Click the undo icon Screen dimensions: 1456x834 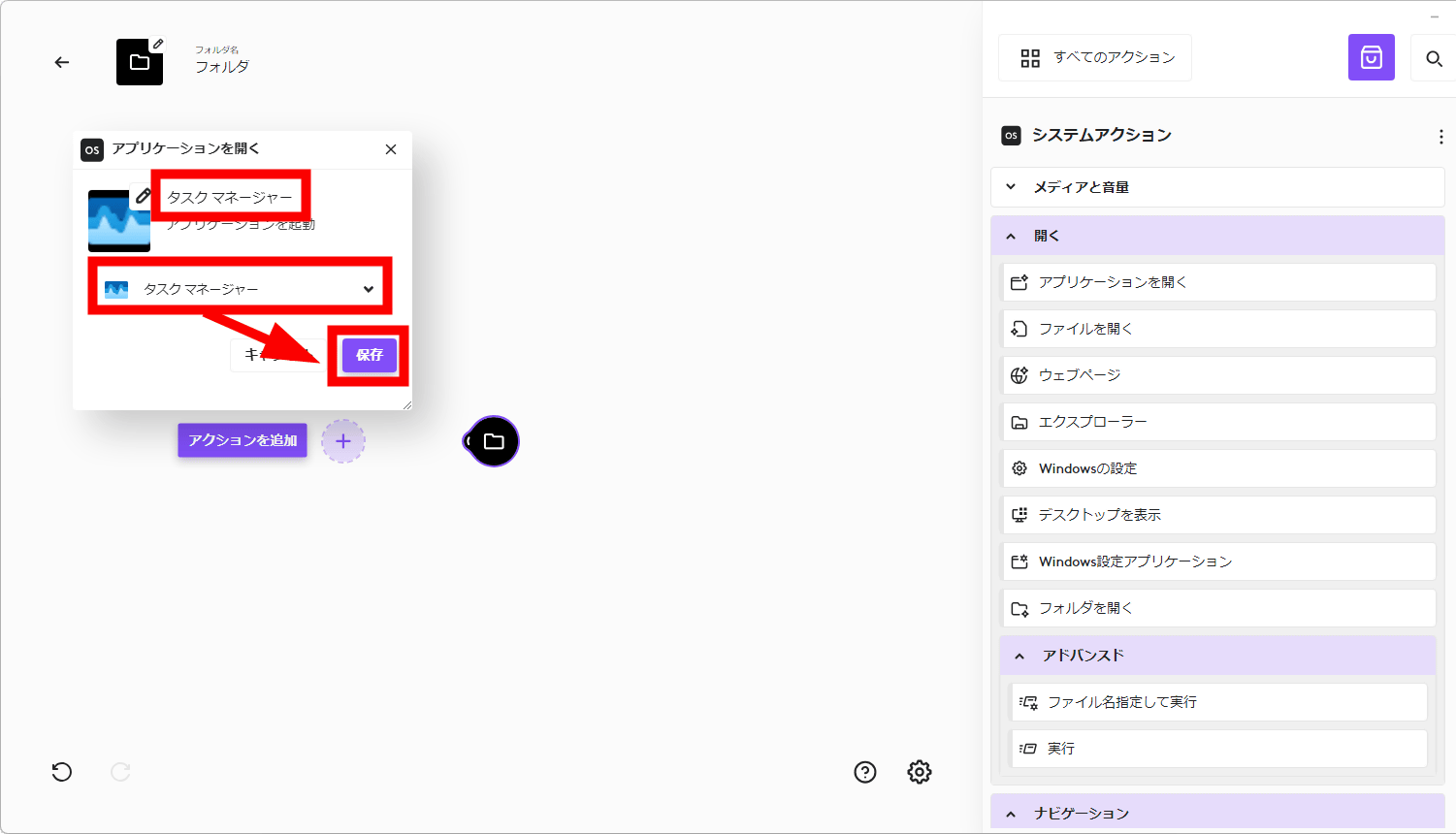coord(62,772)
